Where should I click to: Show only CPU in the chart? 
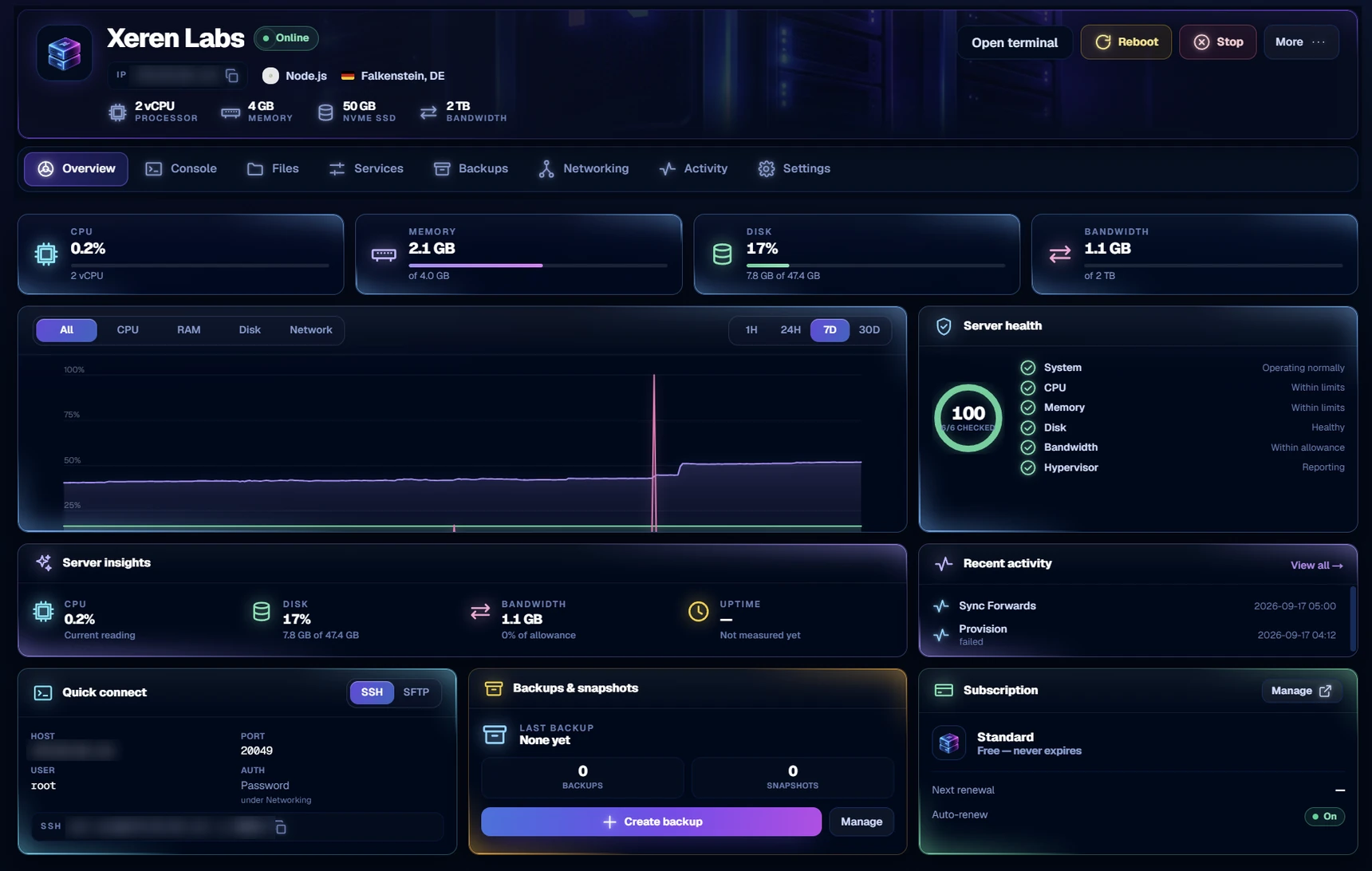coord(128,330)
